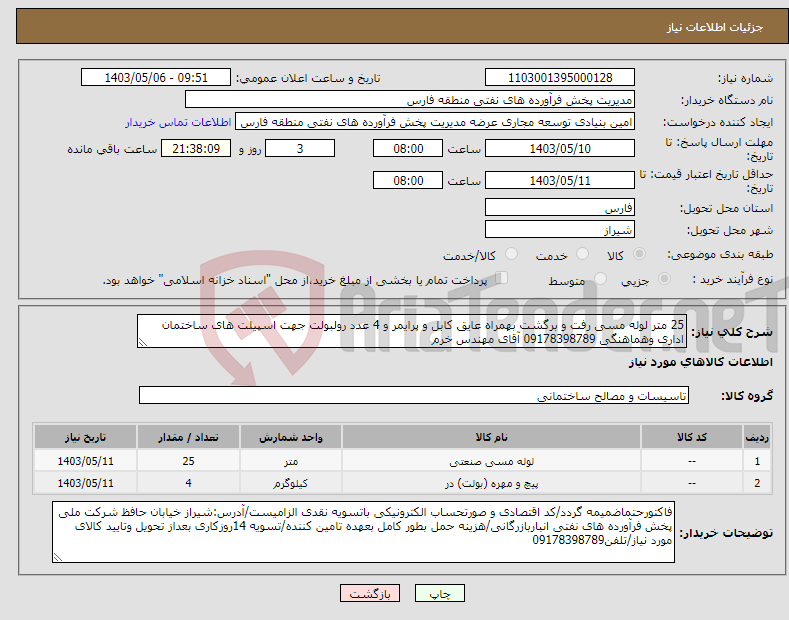Click the ردیف column header
The height and width of the screenshot is (620, 789).
pyautogui.click(x=757, y=437)
